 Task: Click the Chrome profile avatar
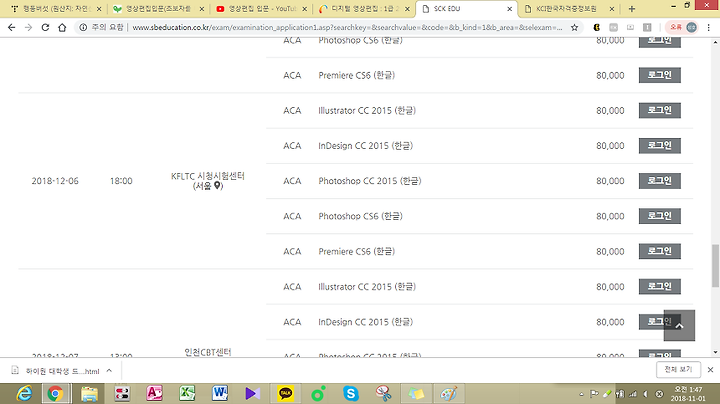coord(692,28)
